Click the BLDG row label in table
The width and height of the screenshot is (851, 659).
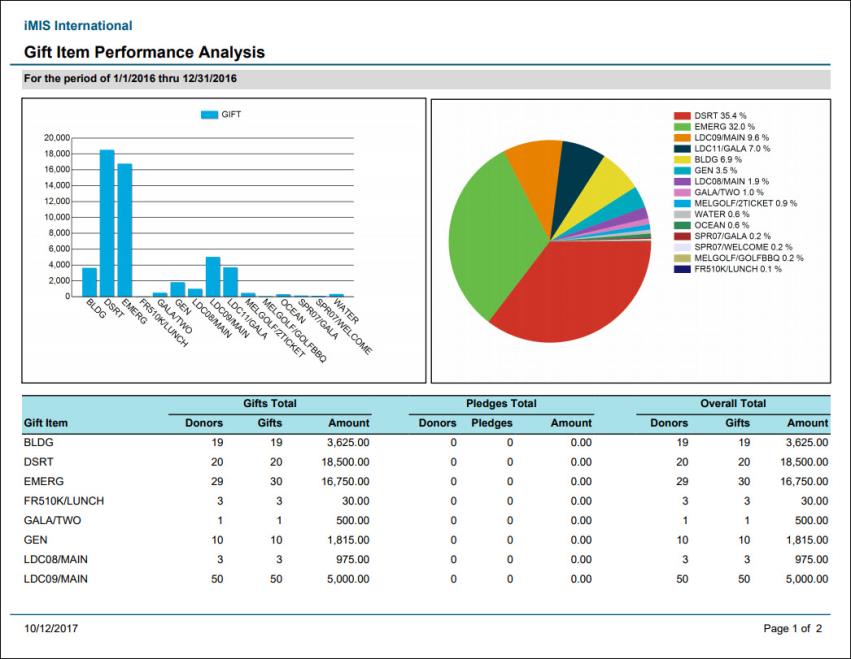(39, 442)
